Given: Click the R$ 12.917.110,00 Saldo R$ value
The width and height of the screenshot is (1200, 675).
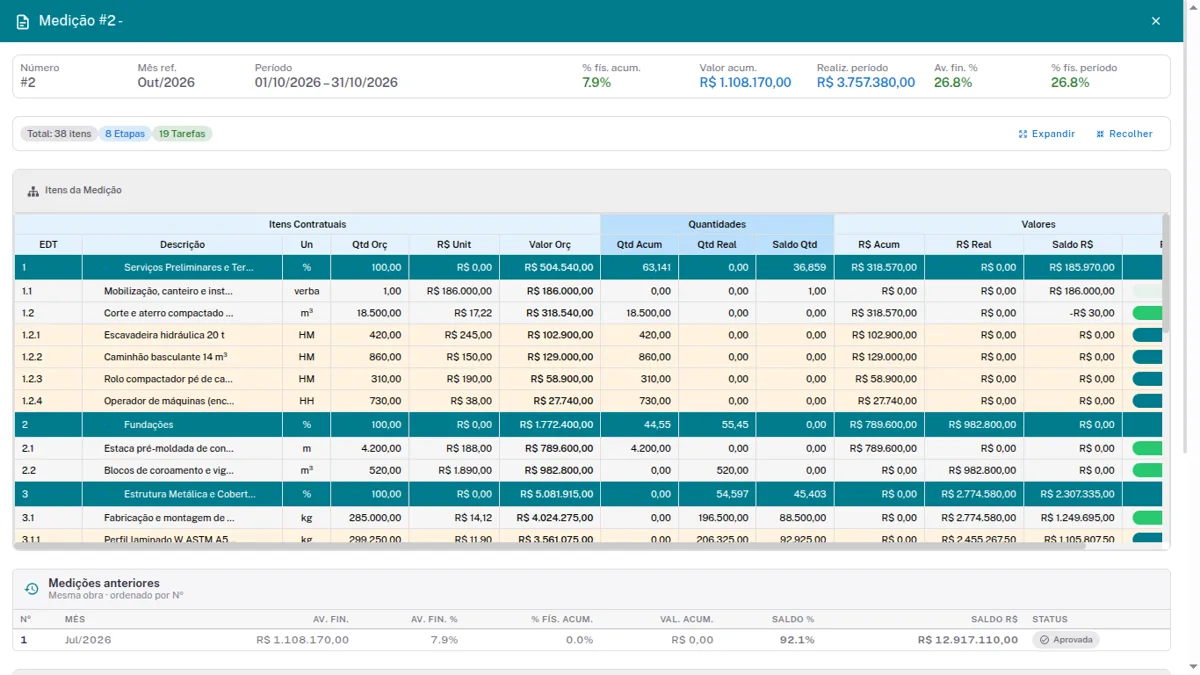Looking at the screenshot, I should pyautogui.click(x=968, y=640).
